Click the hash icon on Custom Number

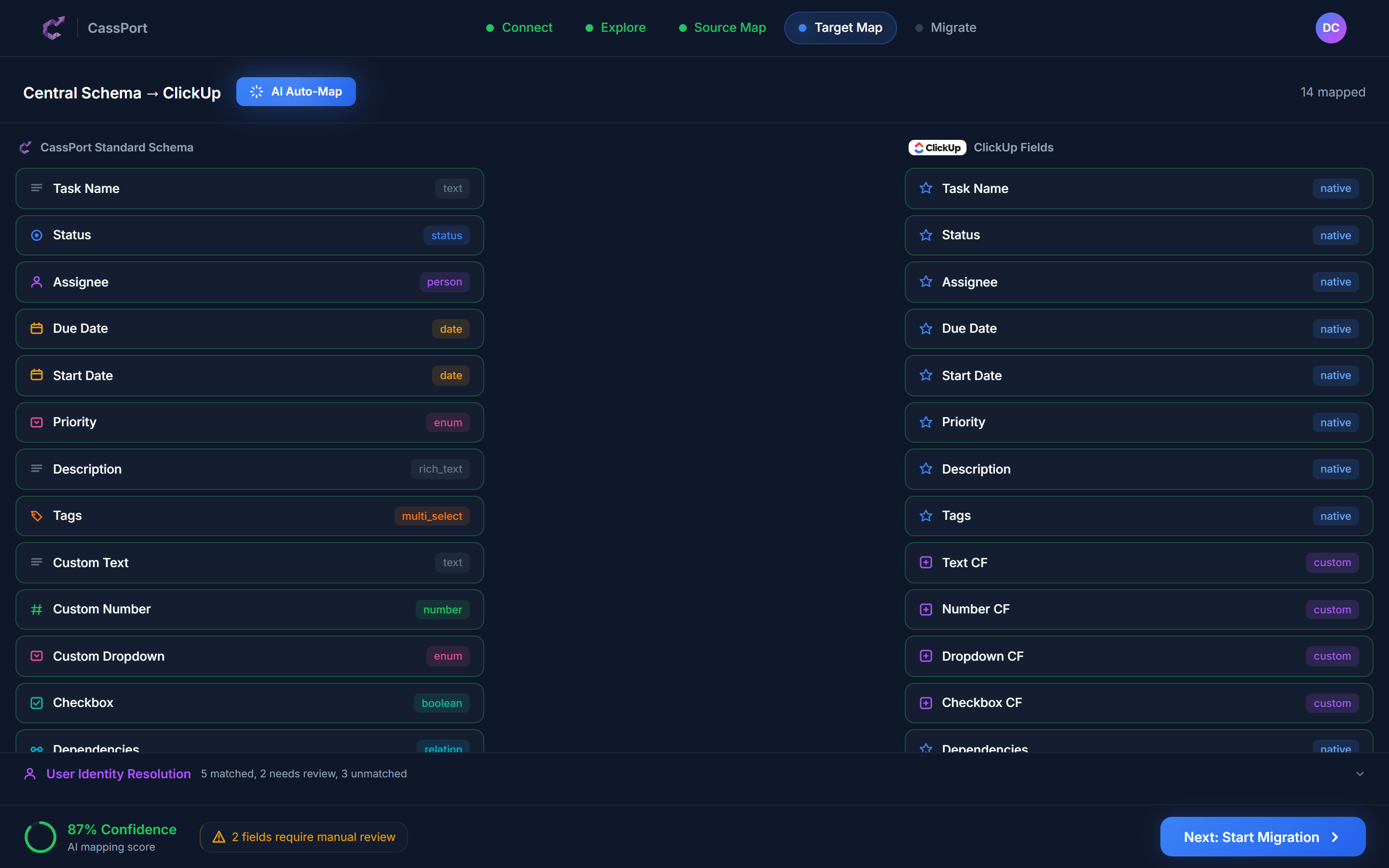(x=37, y=609)
